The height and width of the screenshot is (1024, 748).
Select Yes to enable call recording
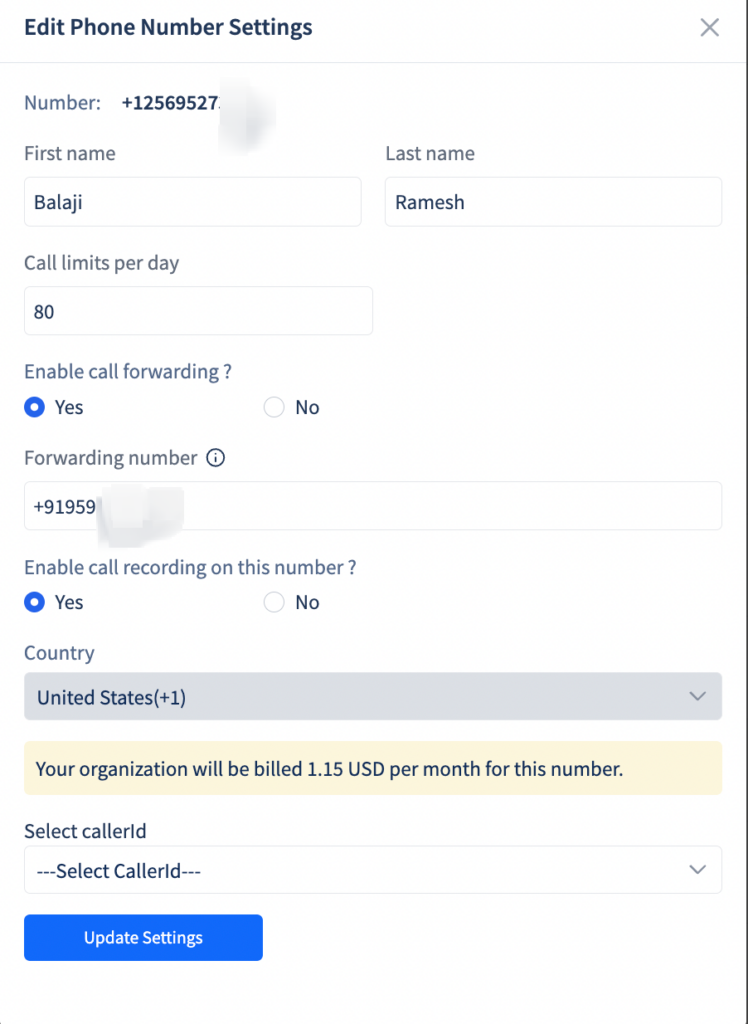(x=32, y=602)
